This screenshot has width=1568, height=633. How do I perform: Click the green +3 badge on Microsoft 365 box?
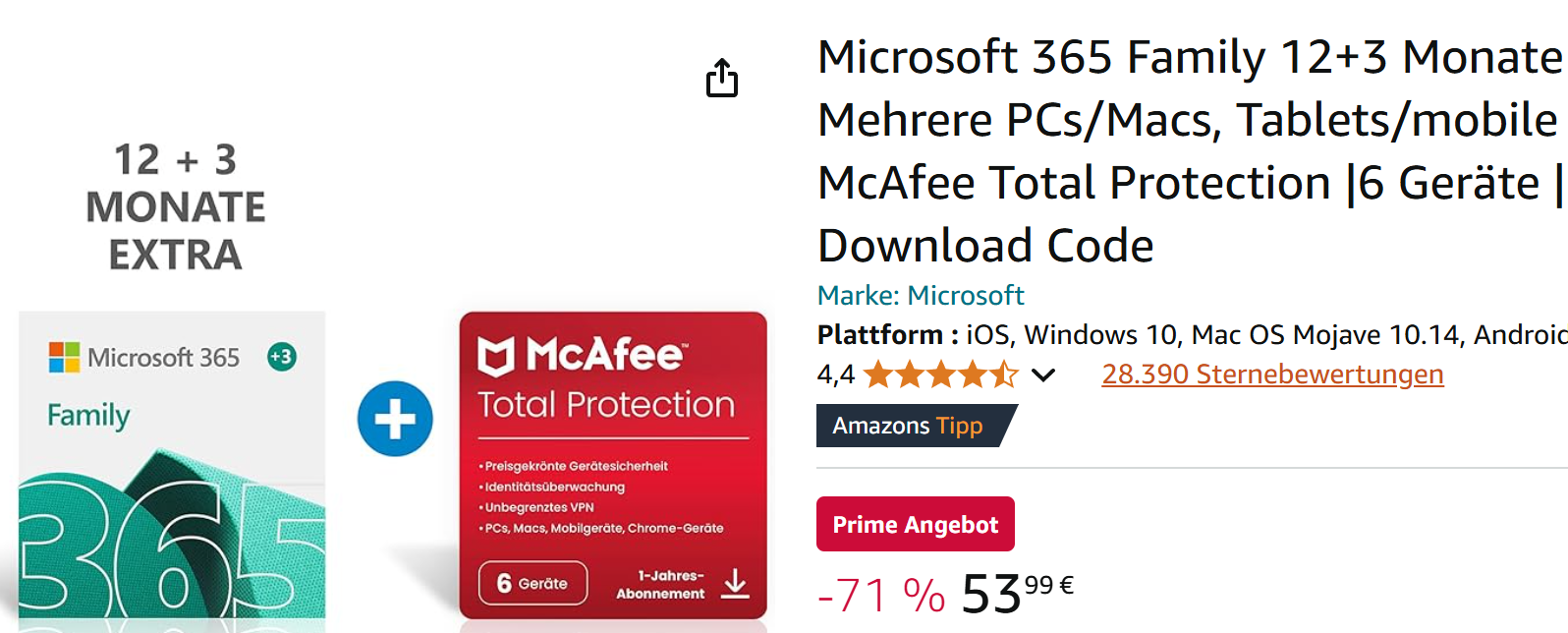tap(282, 357)
